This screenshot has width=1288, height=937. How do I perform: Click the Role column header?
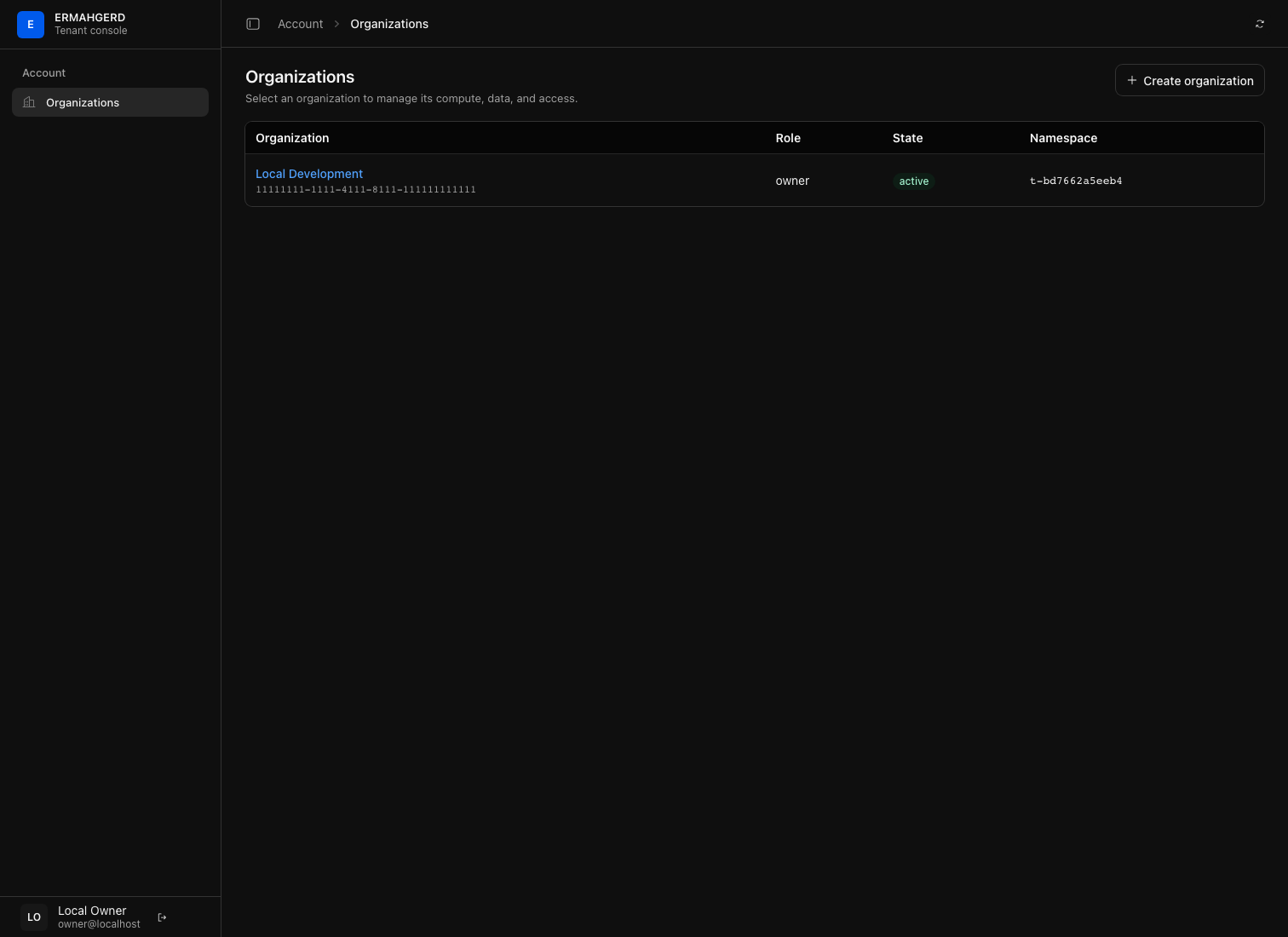coord(788,138)
